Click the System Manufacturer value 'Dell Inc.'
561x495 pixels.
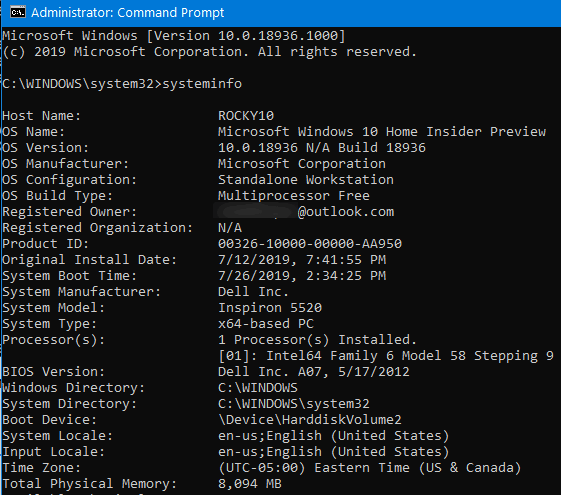253,292
